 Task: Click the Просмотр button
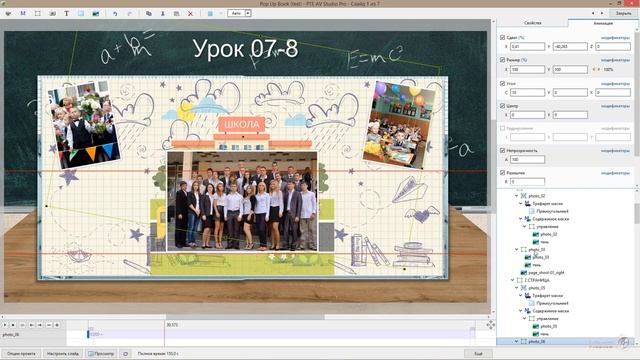pyautogui.click(x=101, y=354)
